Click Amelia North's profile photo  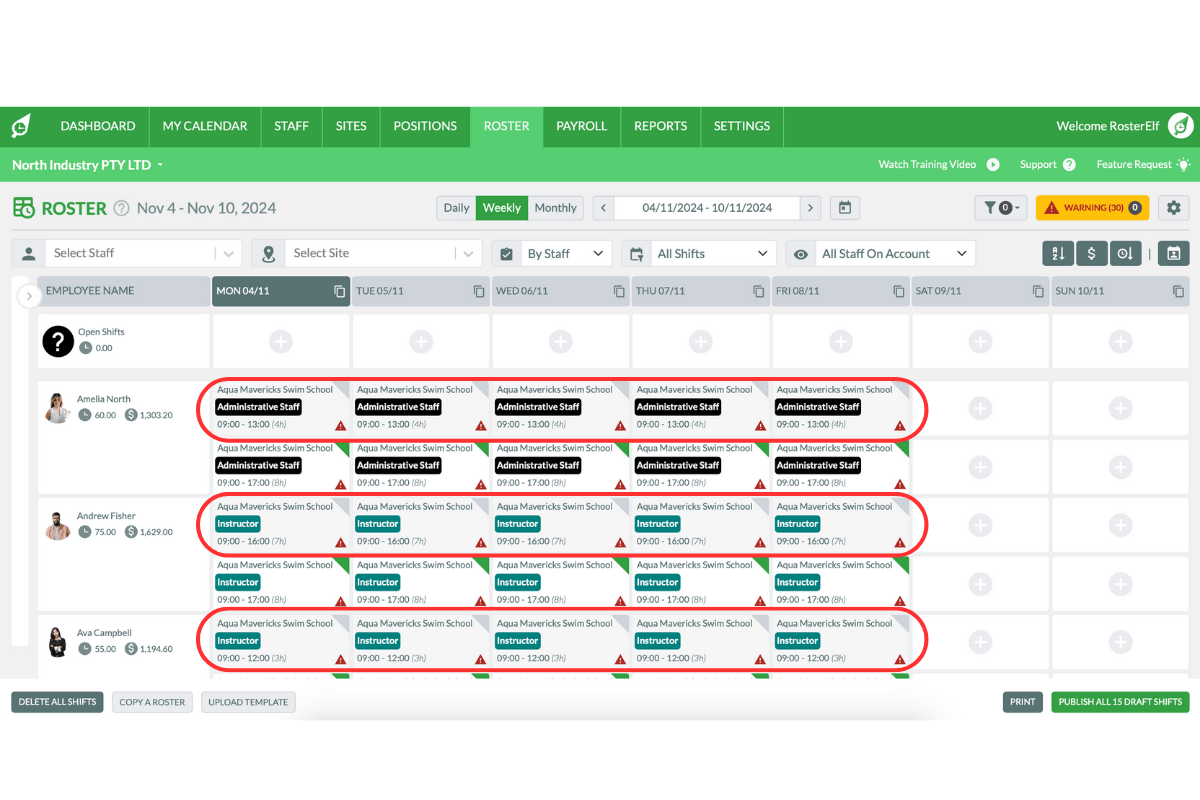pyautogui.click(x=57, y=407)
